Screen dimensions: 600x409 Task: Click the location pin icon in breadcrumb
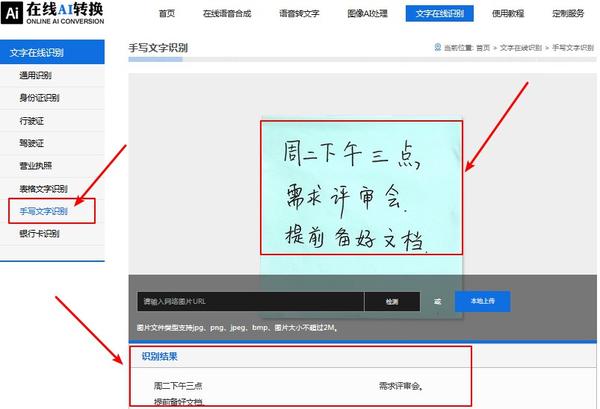438,47
